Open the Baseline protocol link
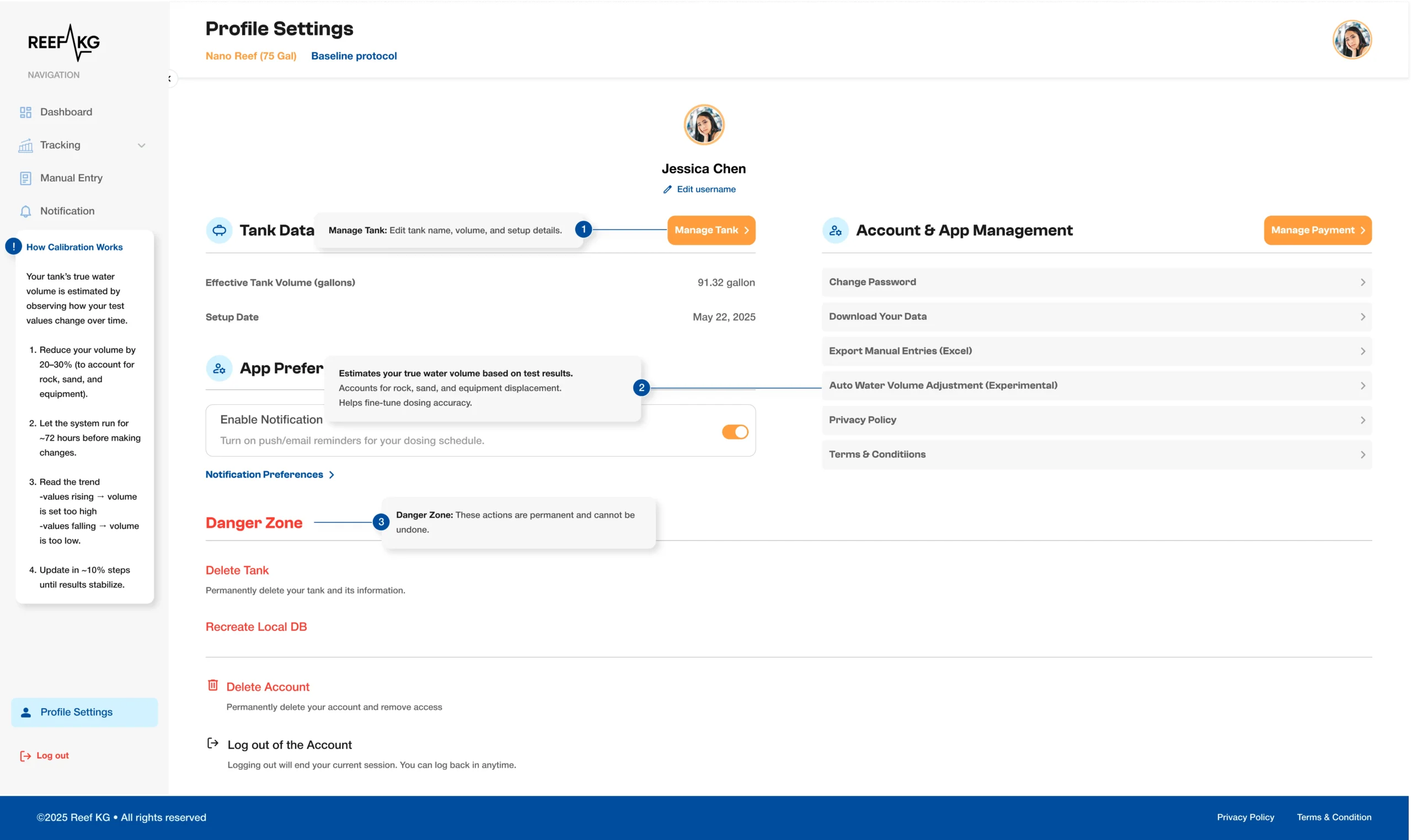1412x840 pixels. pyautogui.click(x=354, y=56)
